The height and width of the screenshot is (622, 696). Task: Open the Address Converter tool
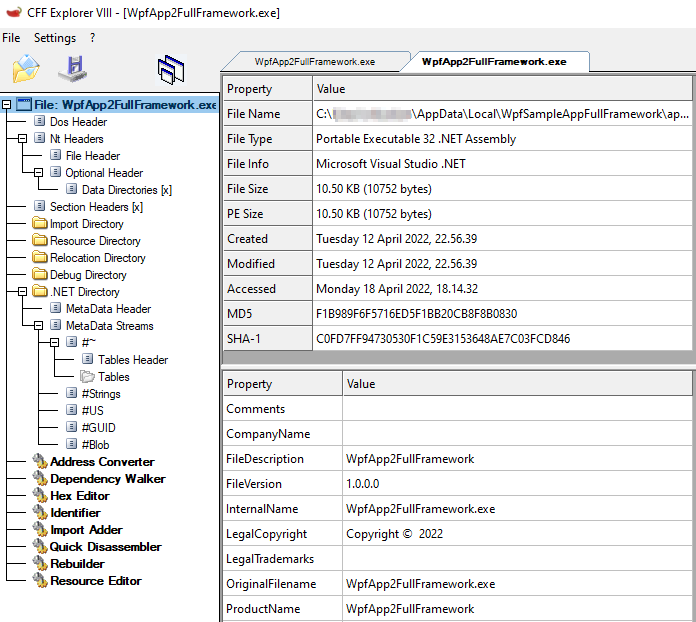coord(102,462)
